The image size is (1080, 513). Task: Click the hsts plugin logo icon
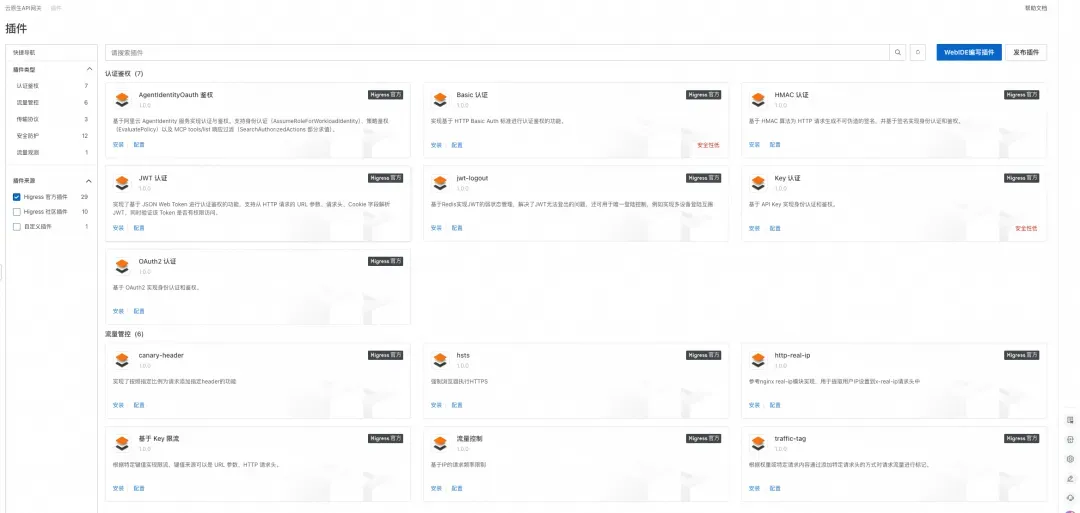[440, 360]
